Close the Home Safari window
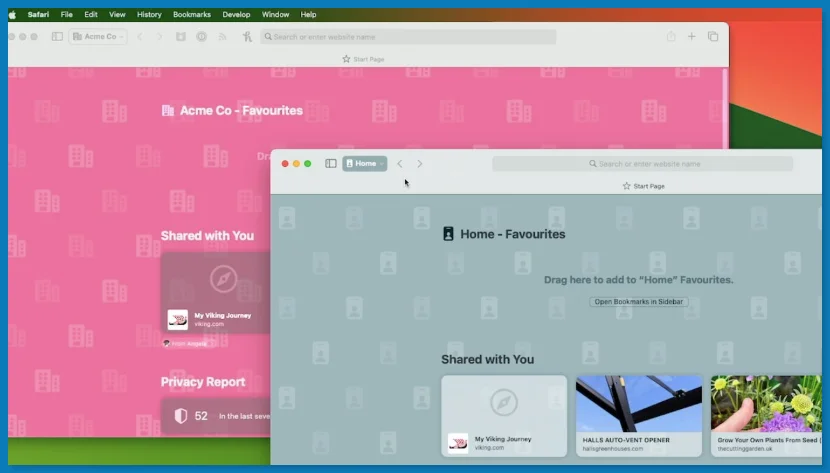Image resolution: width=830 pixels, height=473 pixels. pos(285,163)
